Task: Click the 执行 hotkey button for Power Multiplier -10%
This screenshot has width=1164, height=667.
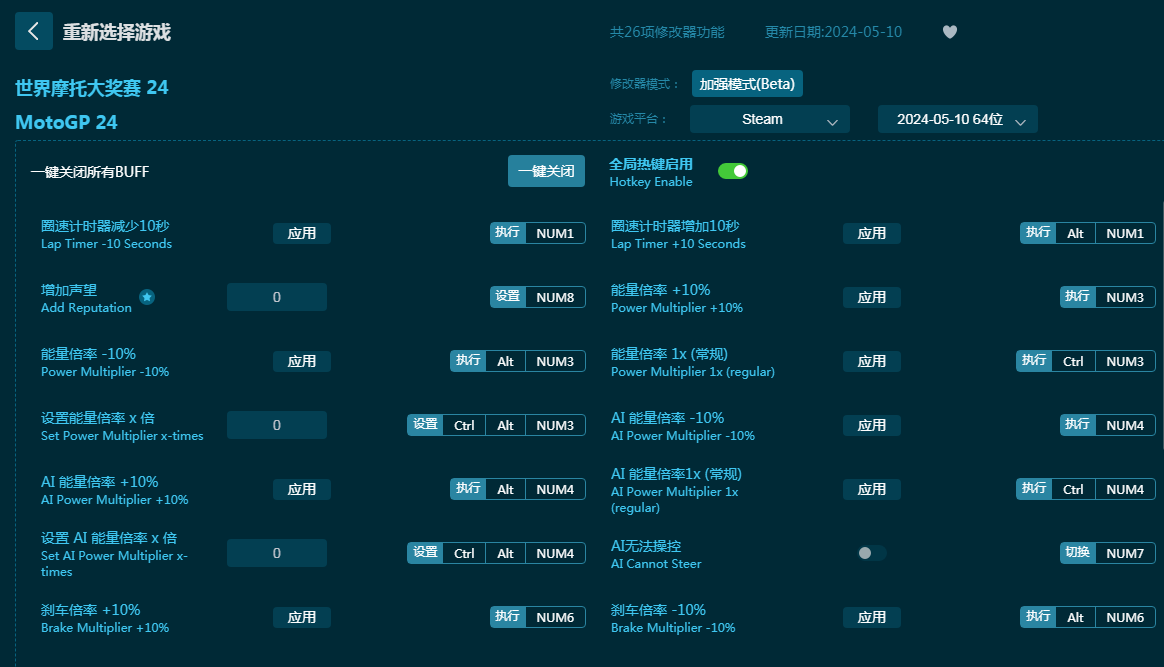Action: (468, 361)
